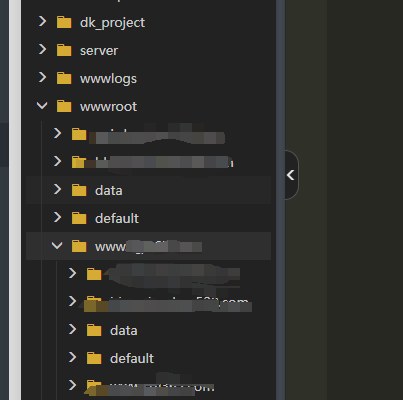Select the dk_project tree label

tap(112, 23)
